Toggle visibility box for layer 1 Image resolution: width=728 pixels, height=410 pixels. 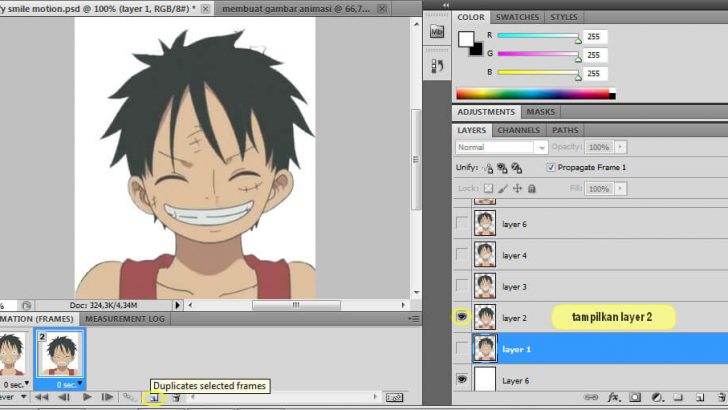462,349
